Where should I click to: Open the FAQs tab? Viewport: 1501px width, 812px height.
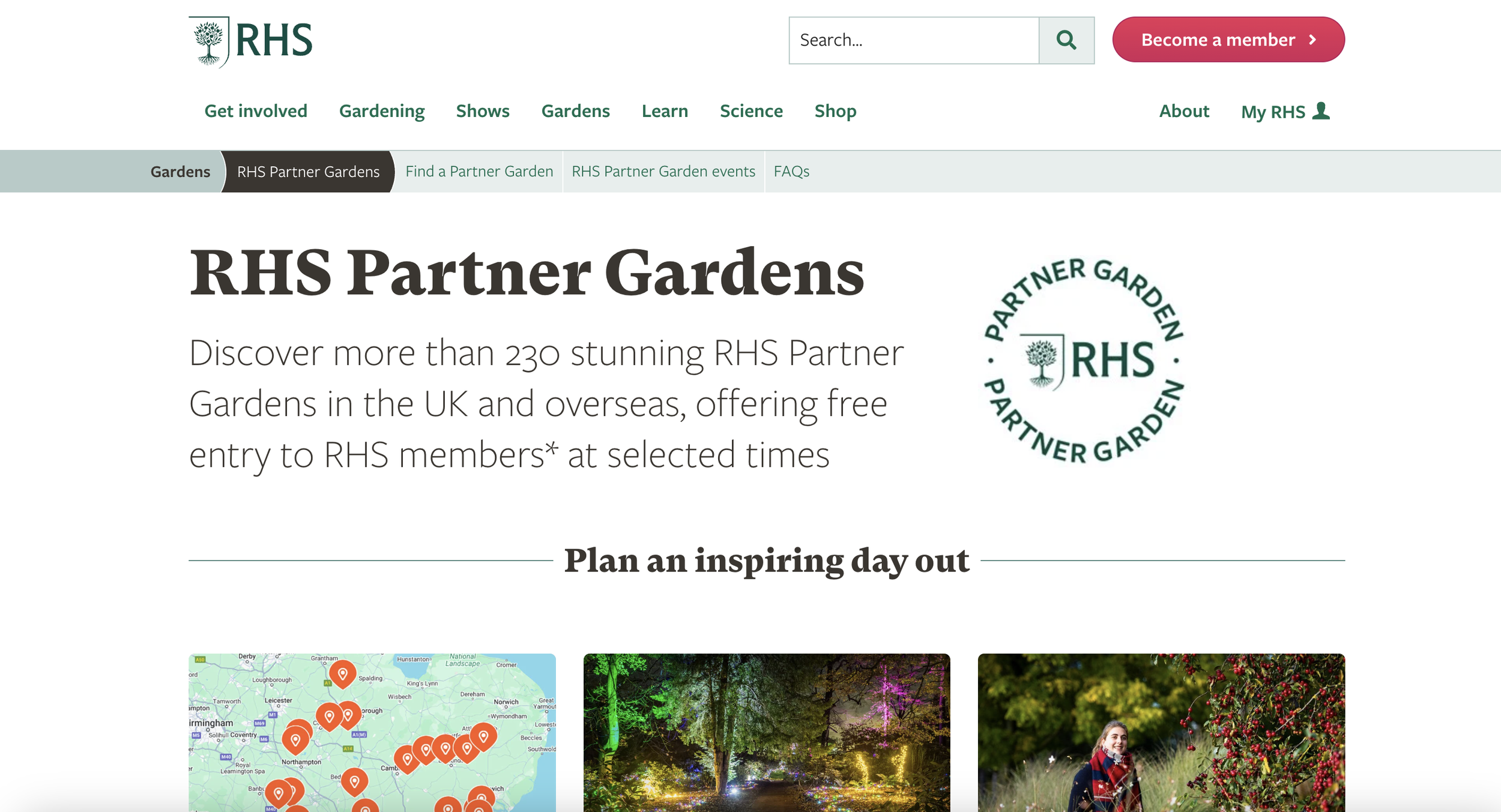coord(791,172)
